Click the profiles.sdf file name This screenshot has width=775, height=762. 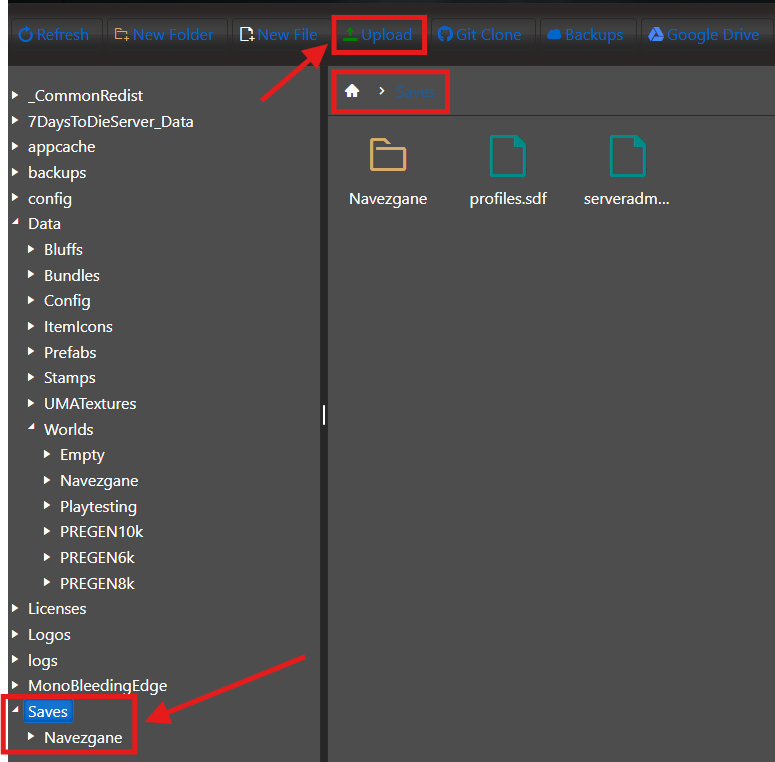click(x=508, y=199)
